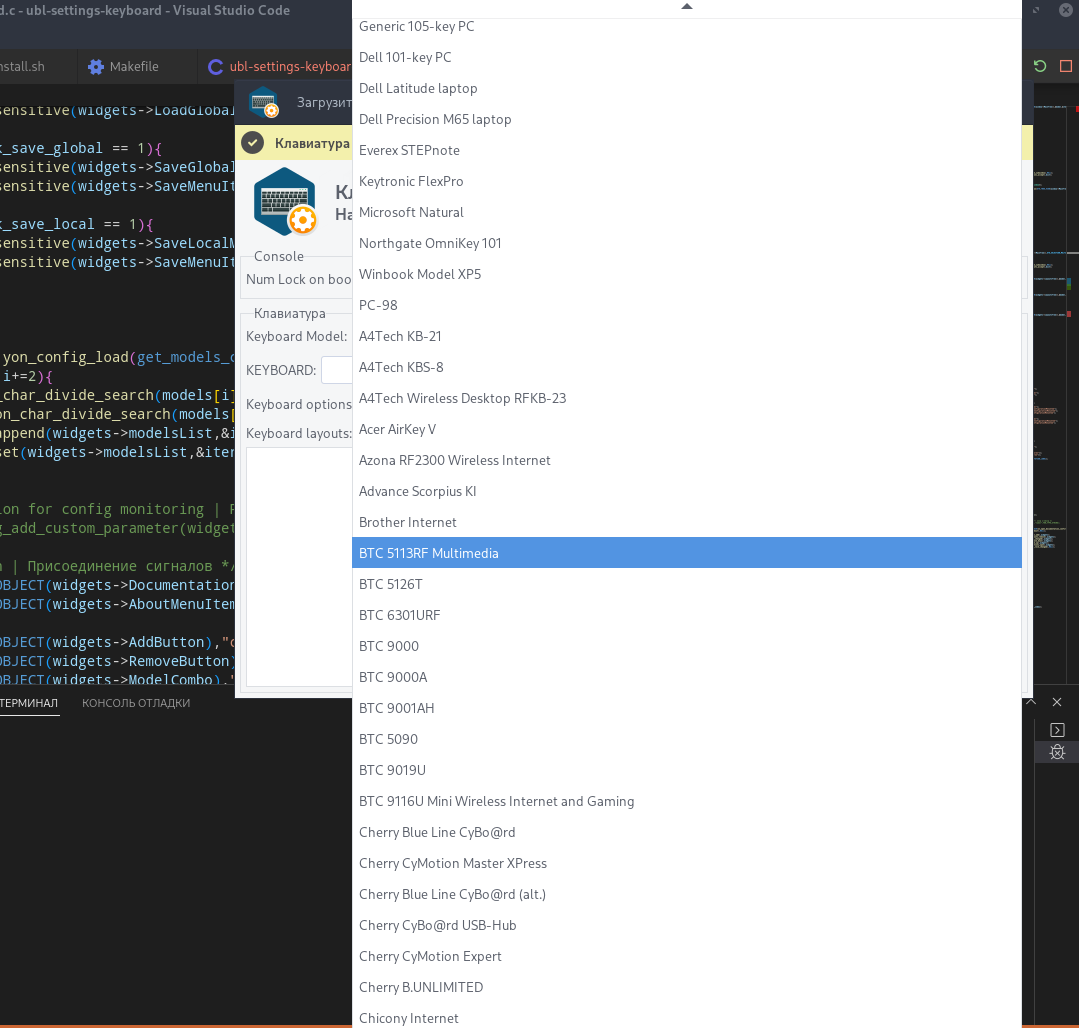This screenshot has height=1028, width=1079.
Task: Choose Keytronic FlexPro from dropdown
Action: (686, 181)
